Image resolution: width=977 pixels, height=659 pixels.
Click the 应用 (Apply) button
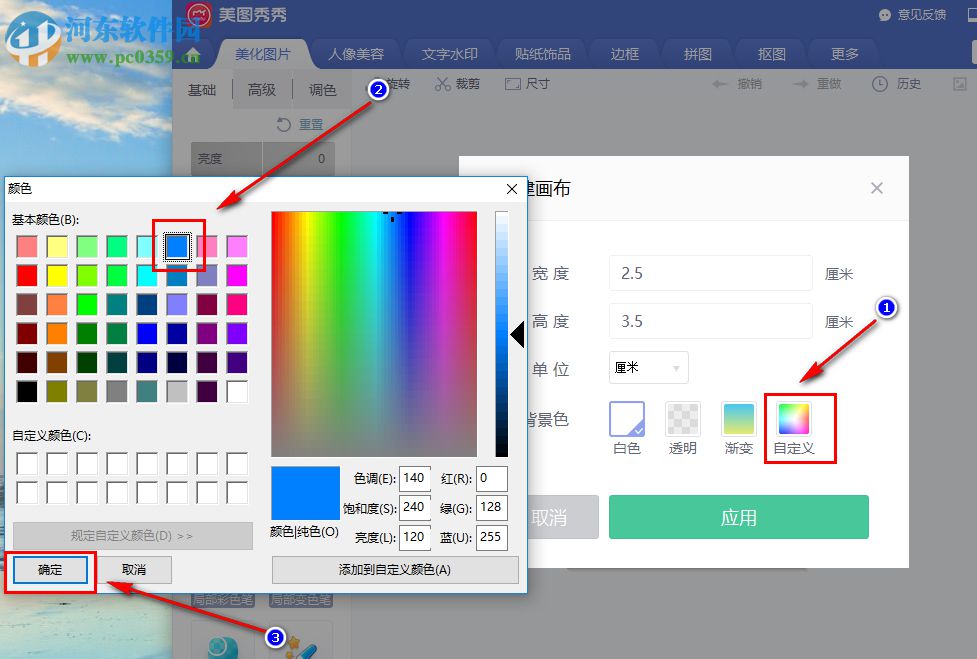738,517
